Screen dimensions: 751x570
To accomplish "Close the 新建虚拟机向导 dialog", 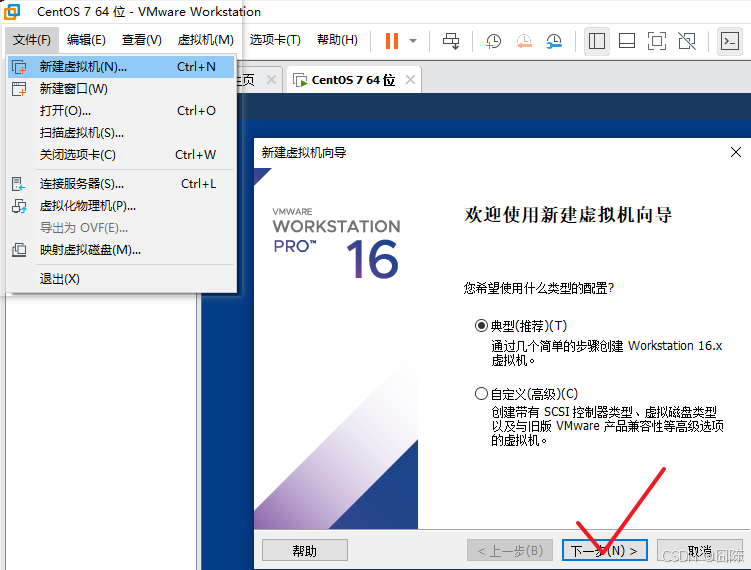I will (736, 152).
